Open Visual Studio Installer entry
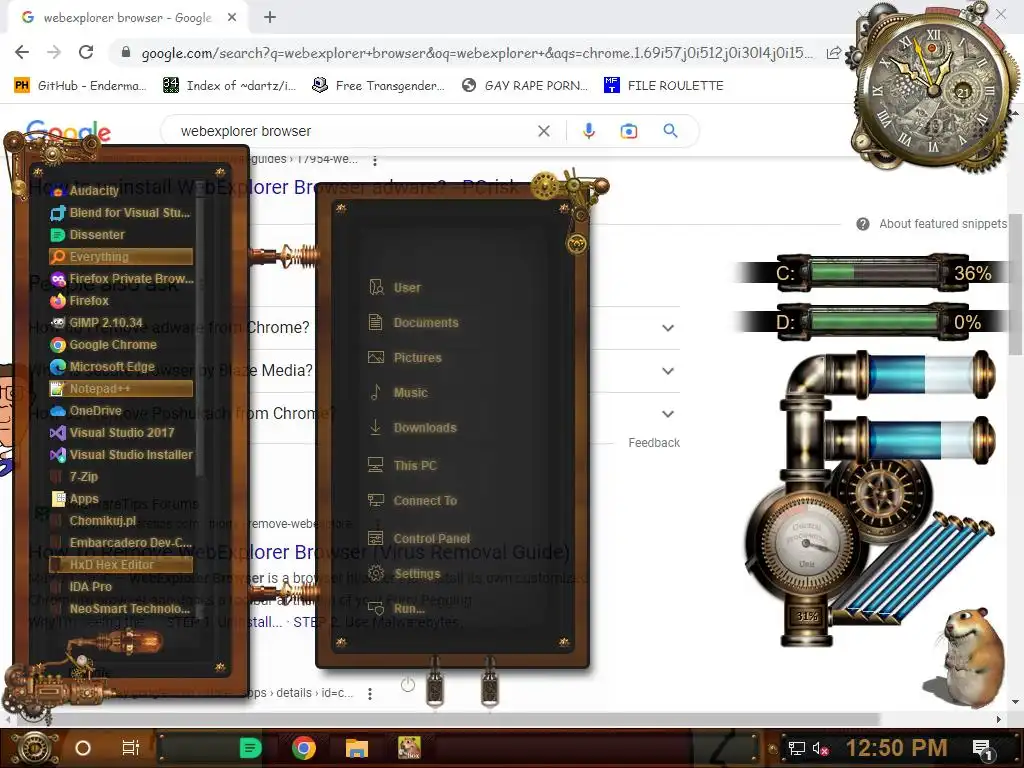The image size is (1024, 768). (x=121, y=455)
